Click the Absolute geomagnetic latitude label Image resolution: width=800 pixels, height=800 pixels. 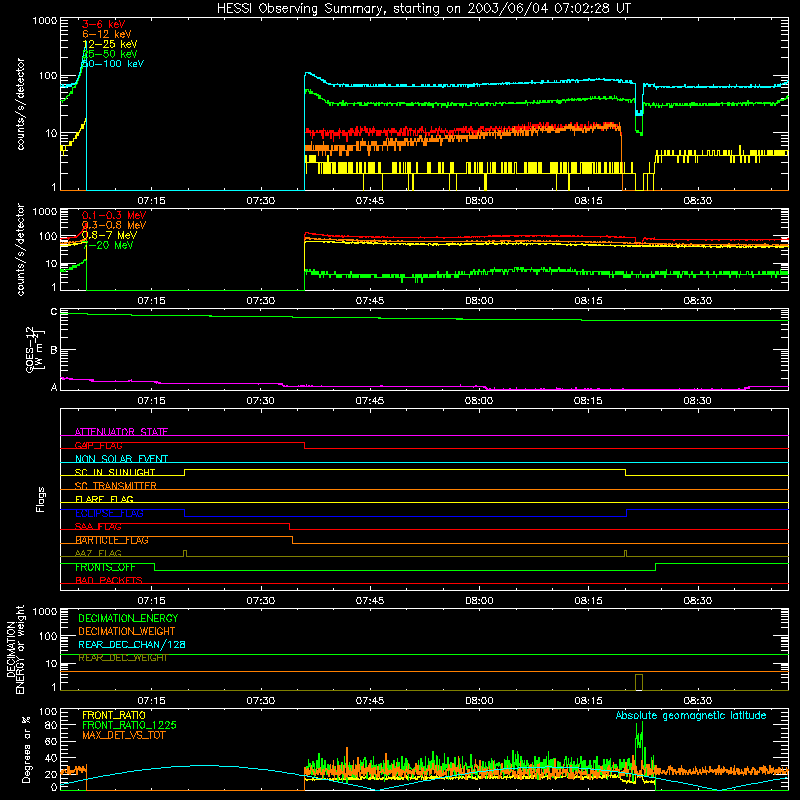(x=691, y=715)
